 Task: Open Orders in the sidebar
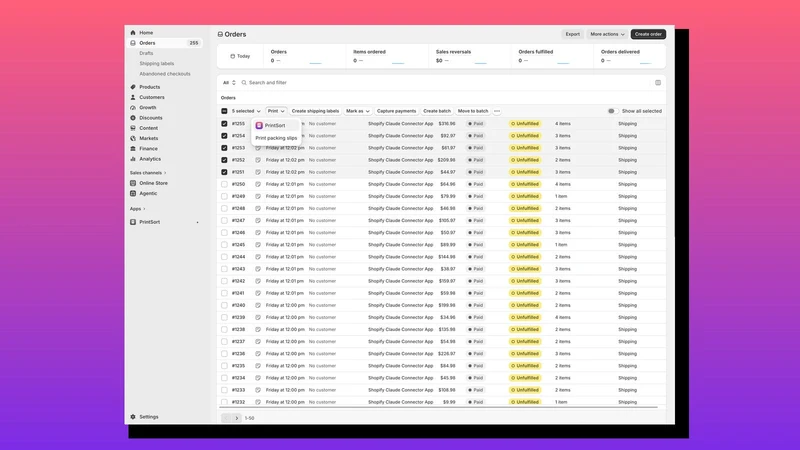165,43
